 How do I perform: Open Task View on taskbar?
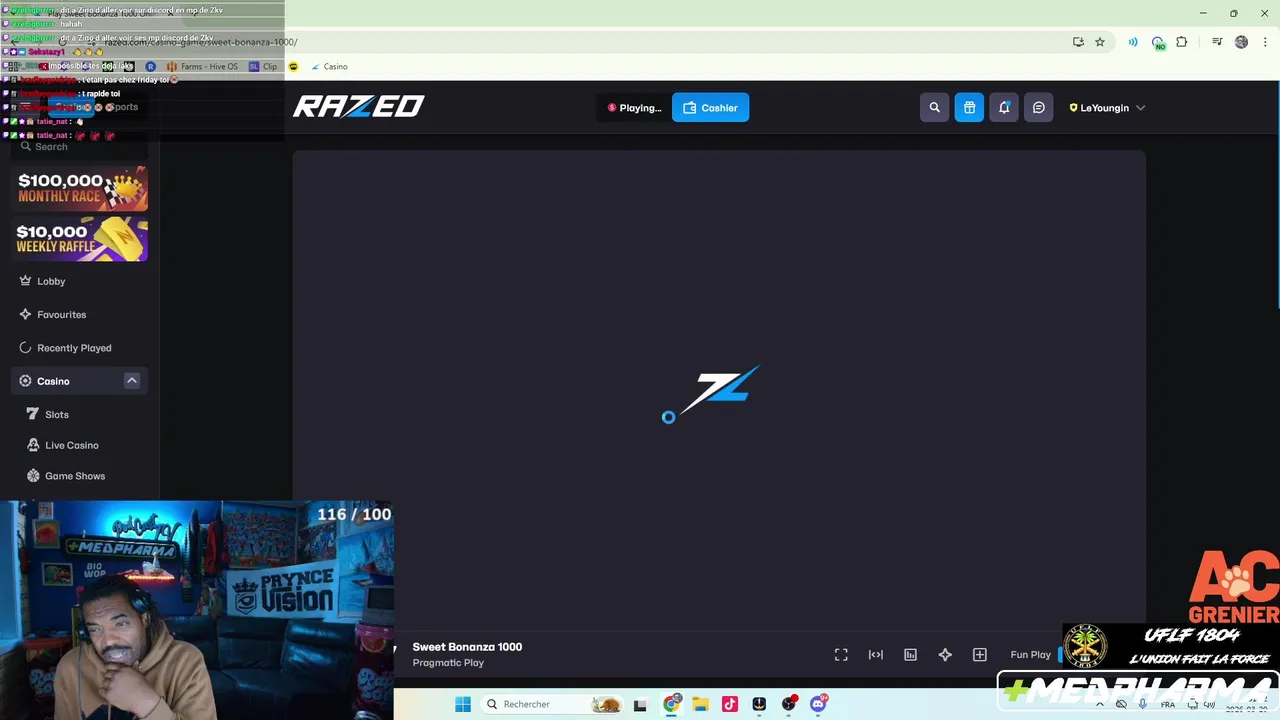coord(640,704)
